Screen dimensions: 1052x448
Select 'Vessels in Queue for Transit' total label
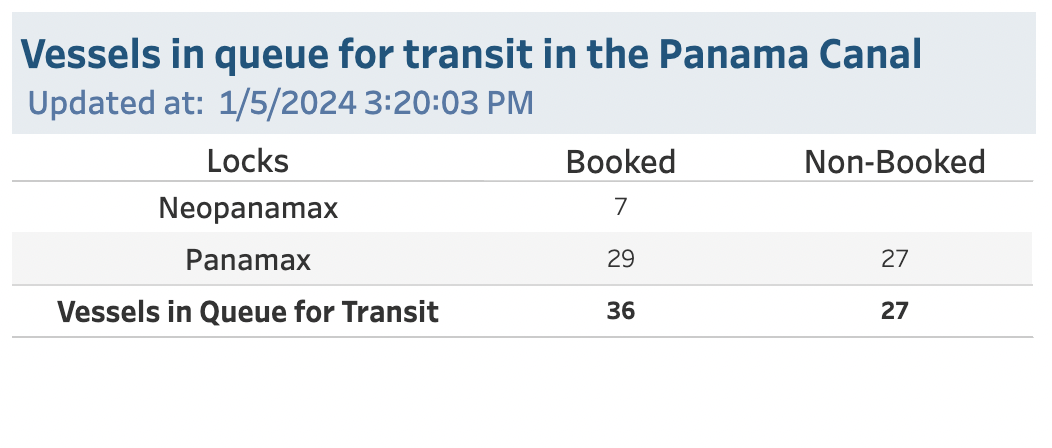click(248, 312)
